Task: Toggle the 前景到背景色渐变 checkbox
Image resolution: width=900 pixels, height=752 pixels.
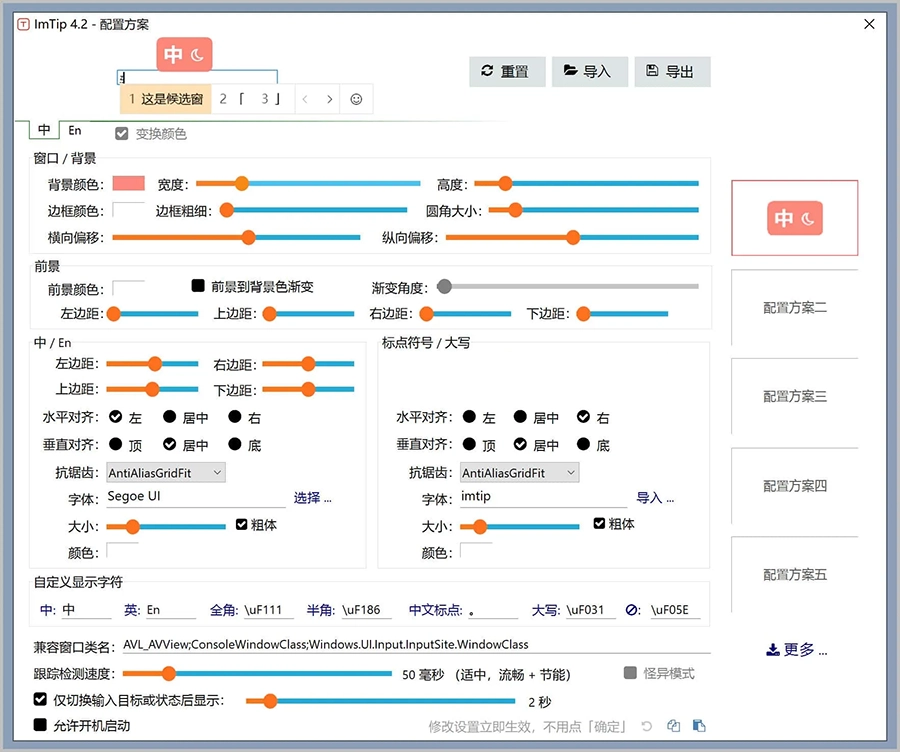Action: tap(198, 286)
